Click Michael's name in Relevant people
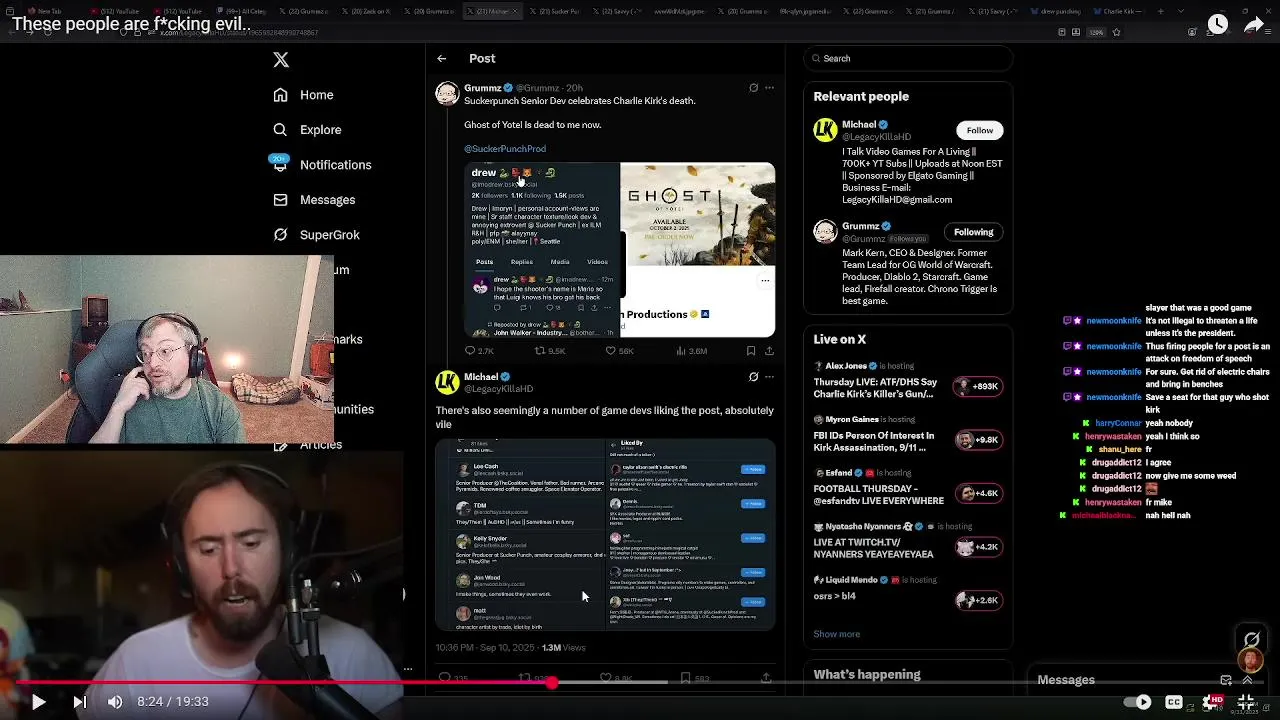 [x=859, y=125]
